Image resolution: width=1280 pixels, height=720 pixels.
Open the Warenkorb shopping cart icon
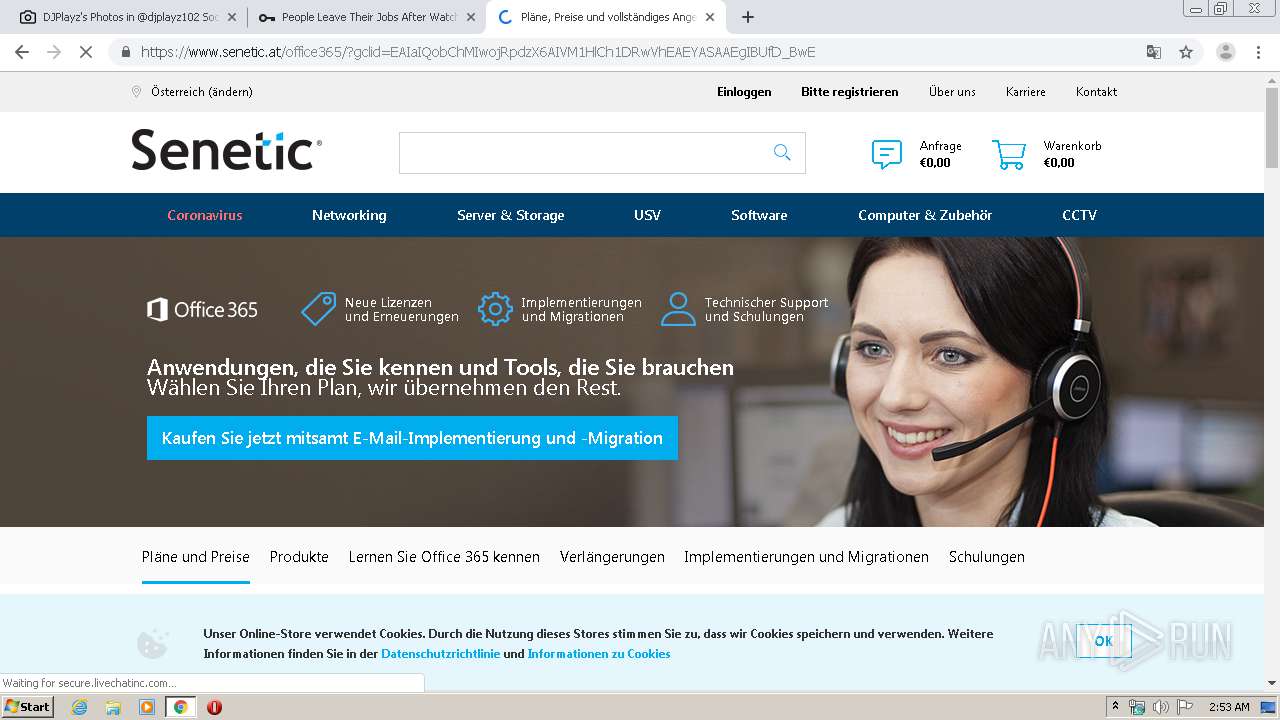[1009, 154]
